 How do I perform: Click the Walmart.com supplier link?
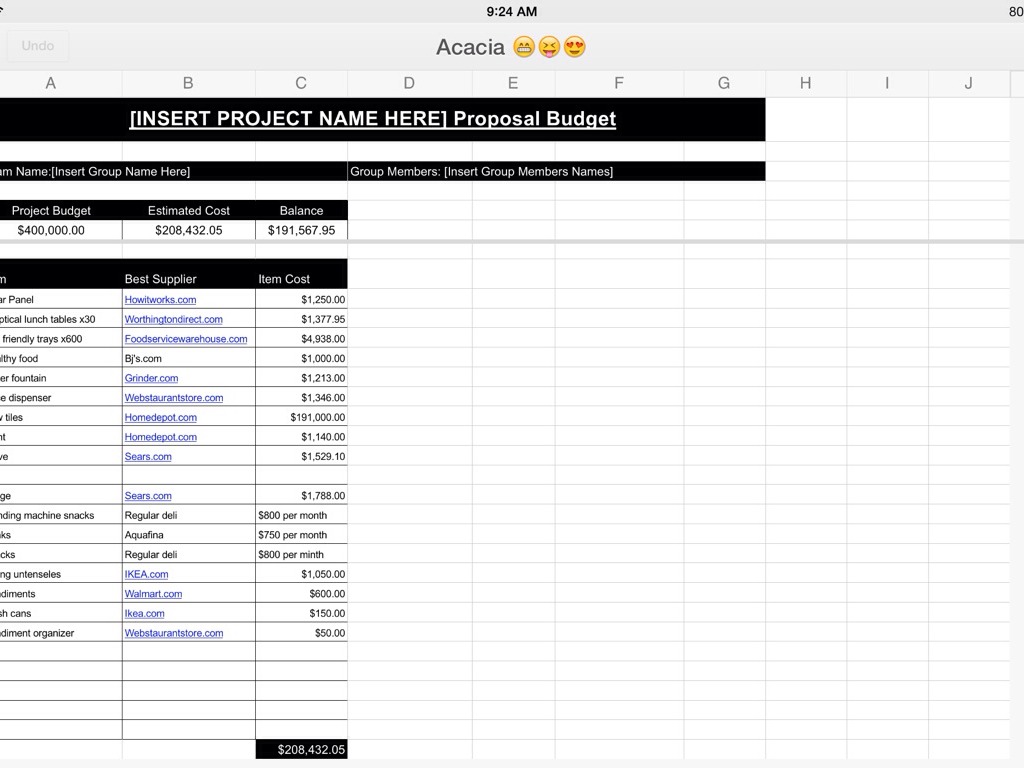153,594
